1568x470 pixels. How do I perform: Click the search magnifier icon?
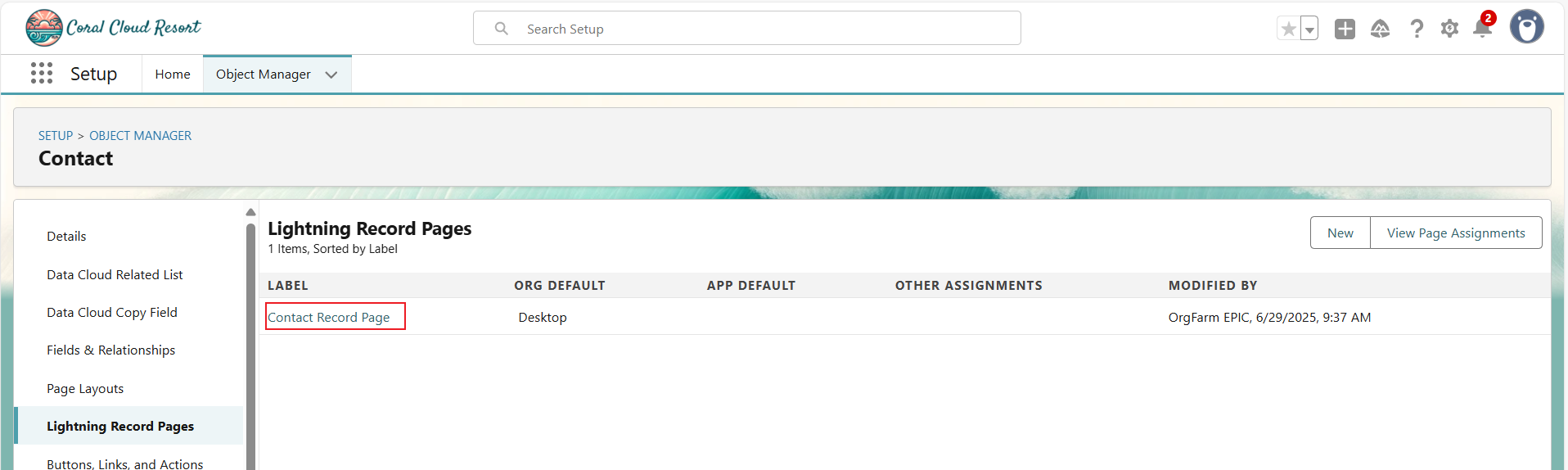click(x=502, y=29)
